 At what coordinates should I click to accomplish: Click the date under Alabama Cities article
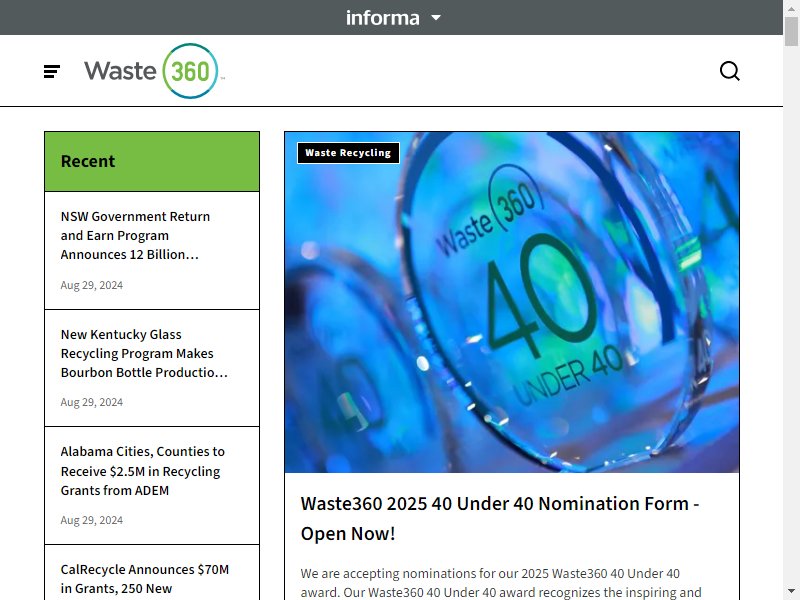[x=92, y=520]
